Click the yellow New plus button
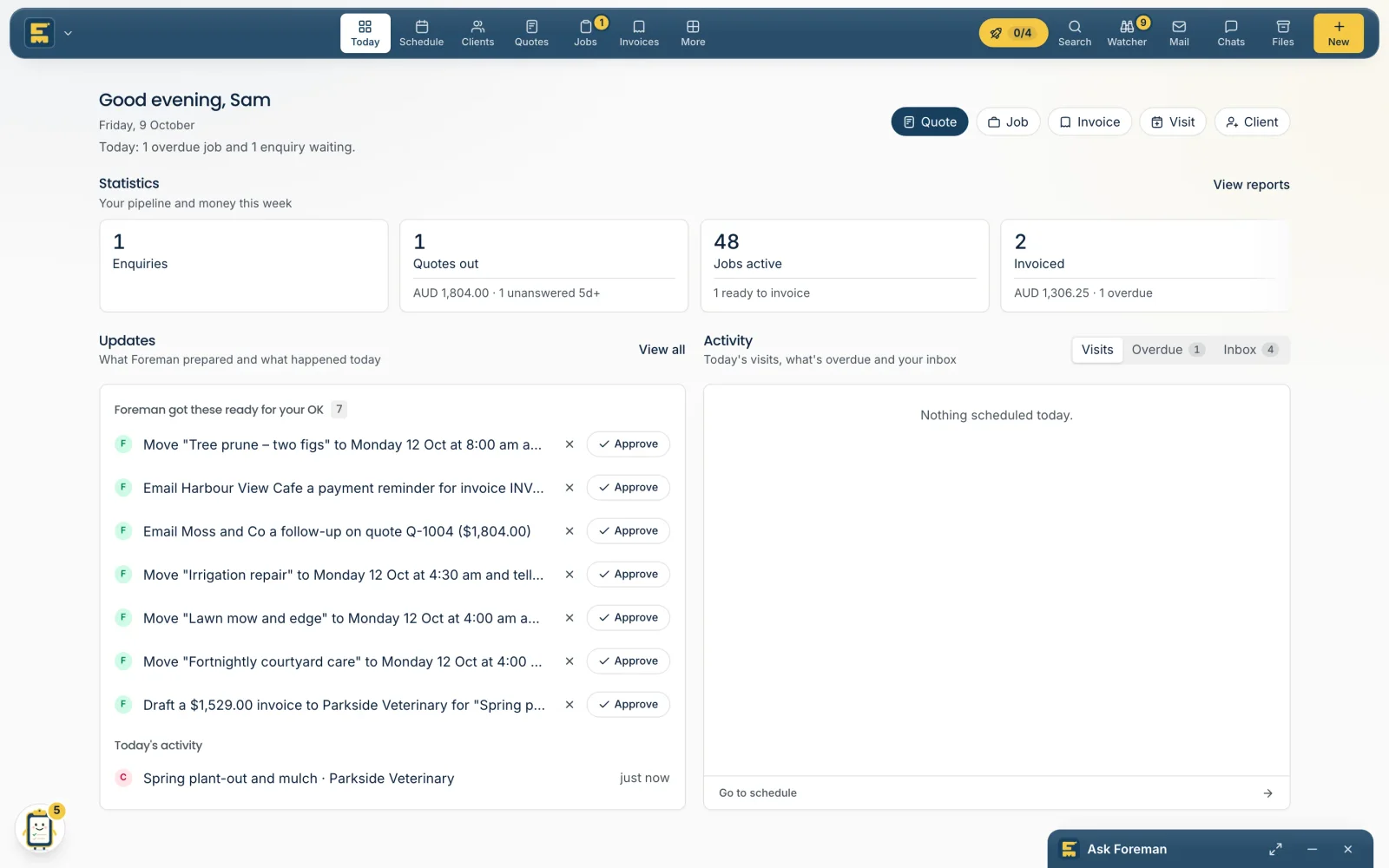This screenshot has width=1389, height=868. point(1339,33)
